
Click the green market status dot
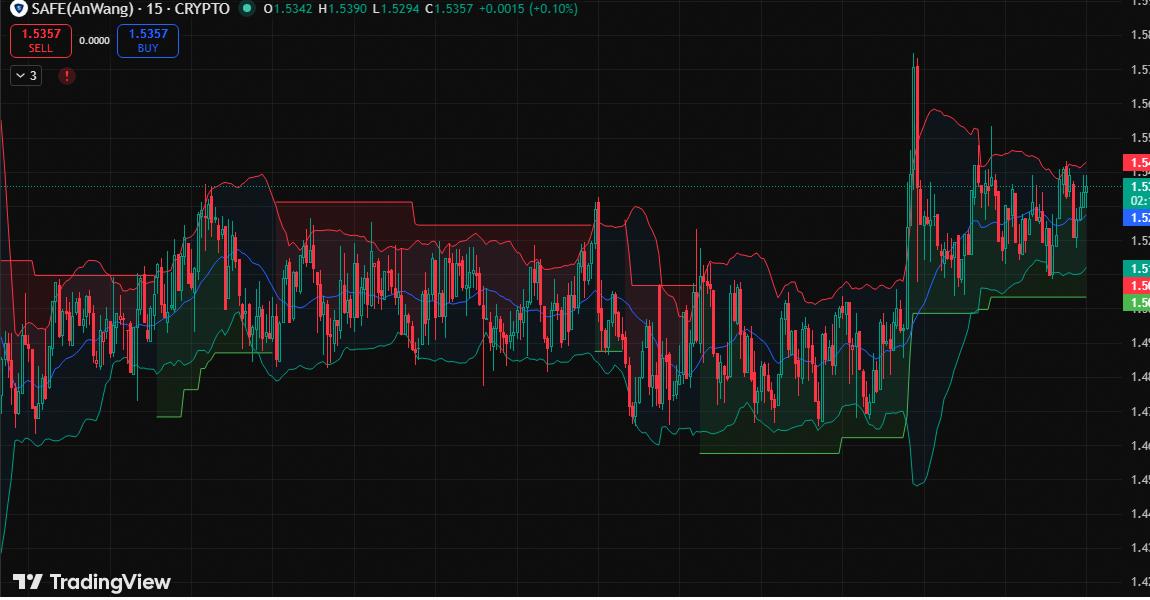pos(247,9)
